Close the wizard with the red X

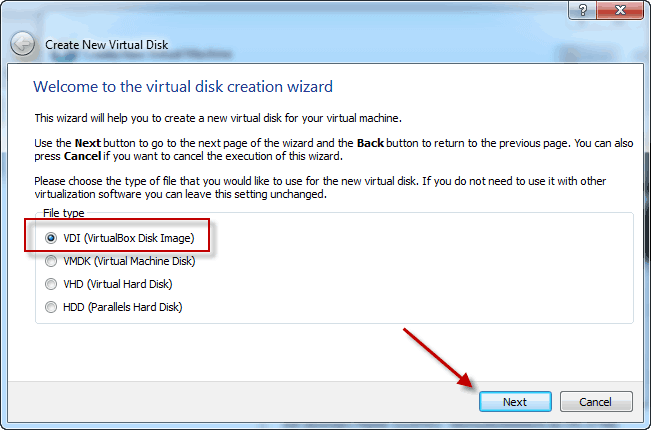(620, 10)
